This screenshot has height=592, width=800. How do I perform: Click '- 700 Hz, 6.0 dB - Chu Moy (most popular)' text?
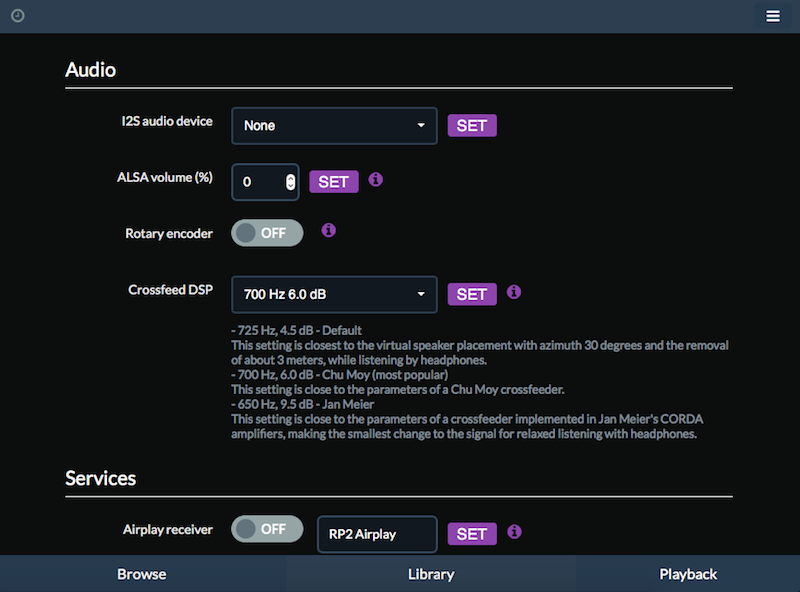[340, 375]
